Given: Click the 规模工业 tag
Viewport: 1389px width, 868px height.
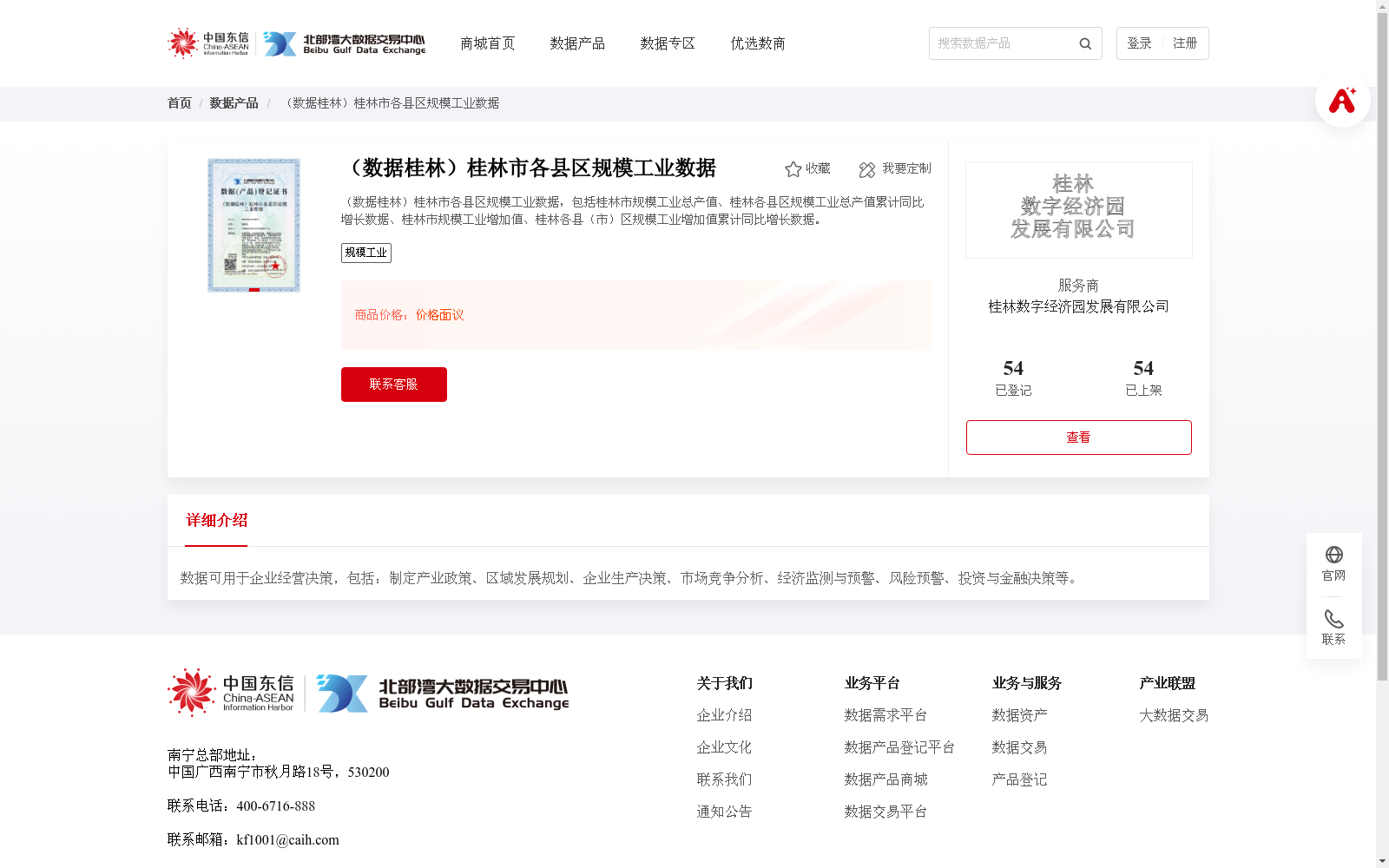Looking at the screenshot, I should pos(366,253).
